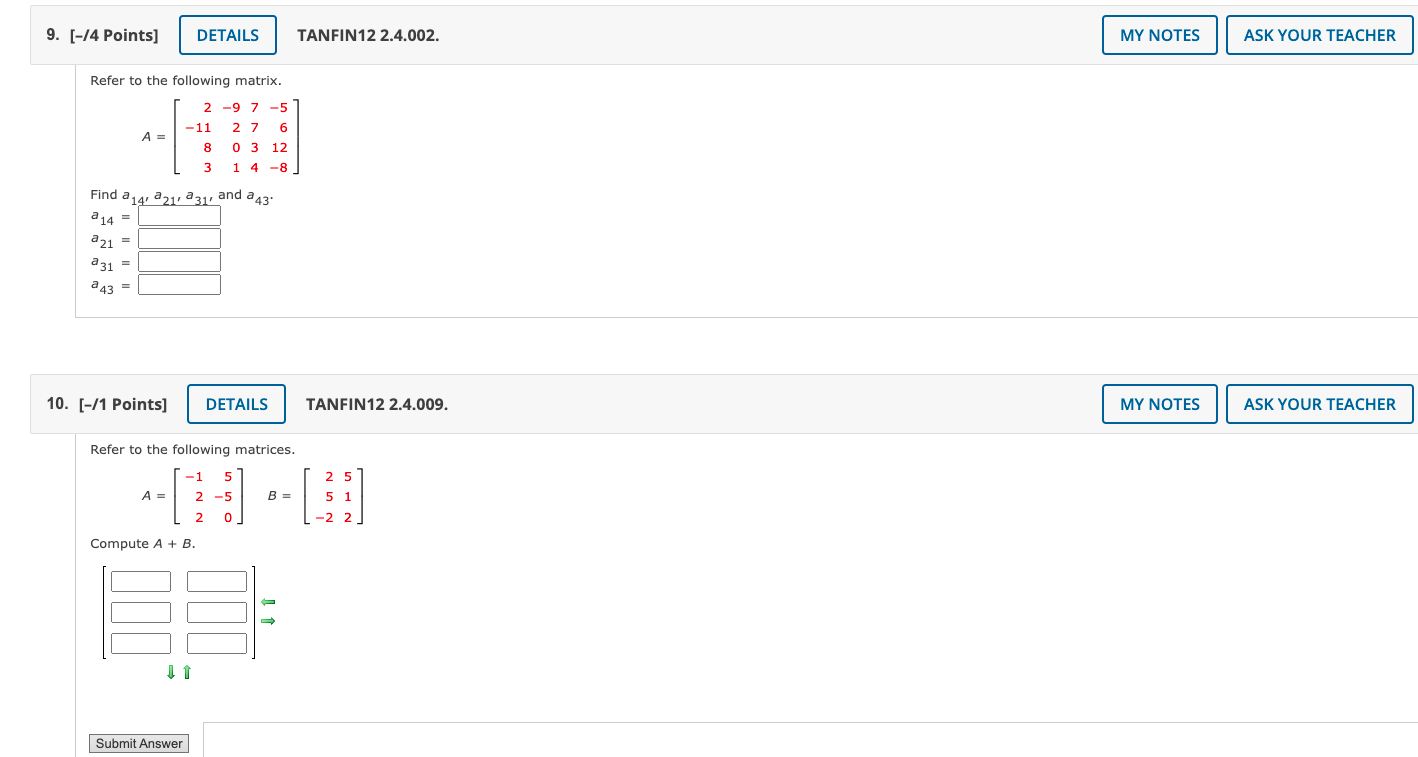Viewport: 1418px width, 757px height.
Task: Click the a14 answer input field
Action: (179, 215)
